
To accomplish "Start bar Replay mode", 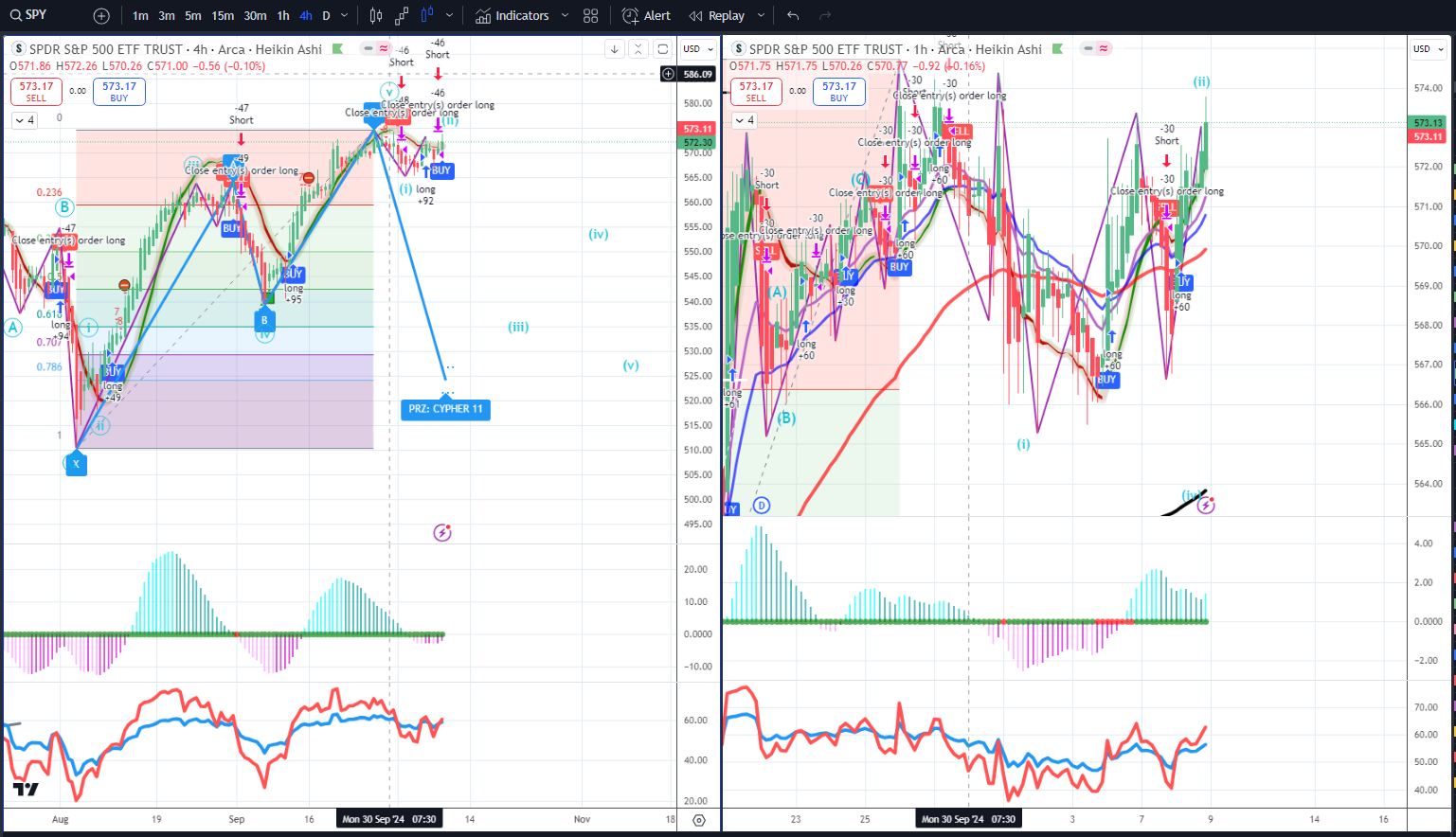I will [717, 16].
